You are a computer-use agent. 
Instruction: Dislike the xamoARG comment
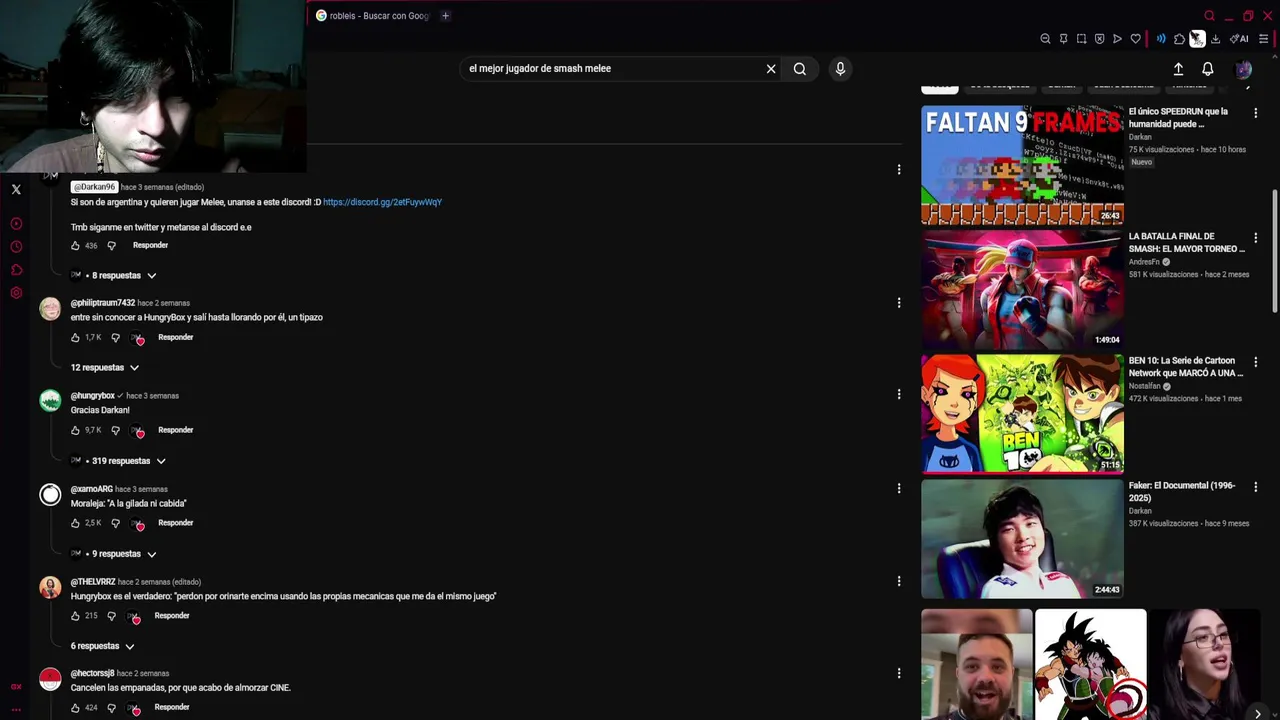pos(115,523)
